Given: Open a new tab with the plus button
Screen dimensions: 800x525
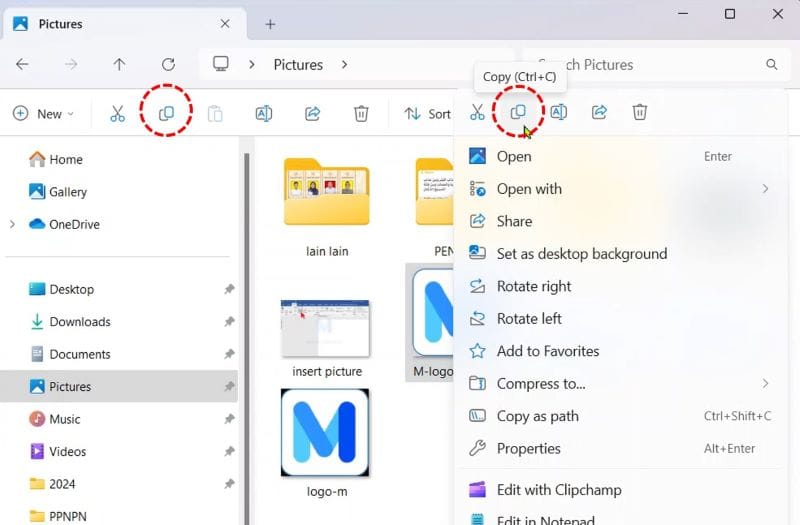Looking at the screenshot, I should pyautogui.click(x=270, y=24).
